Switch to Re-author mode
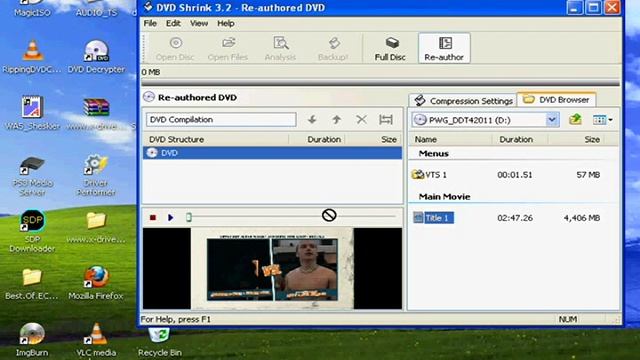Viewport: 640px width, 360px height. pyautogui.click(x=444, y=48)
